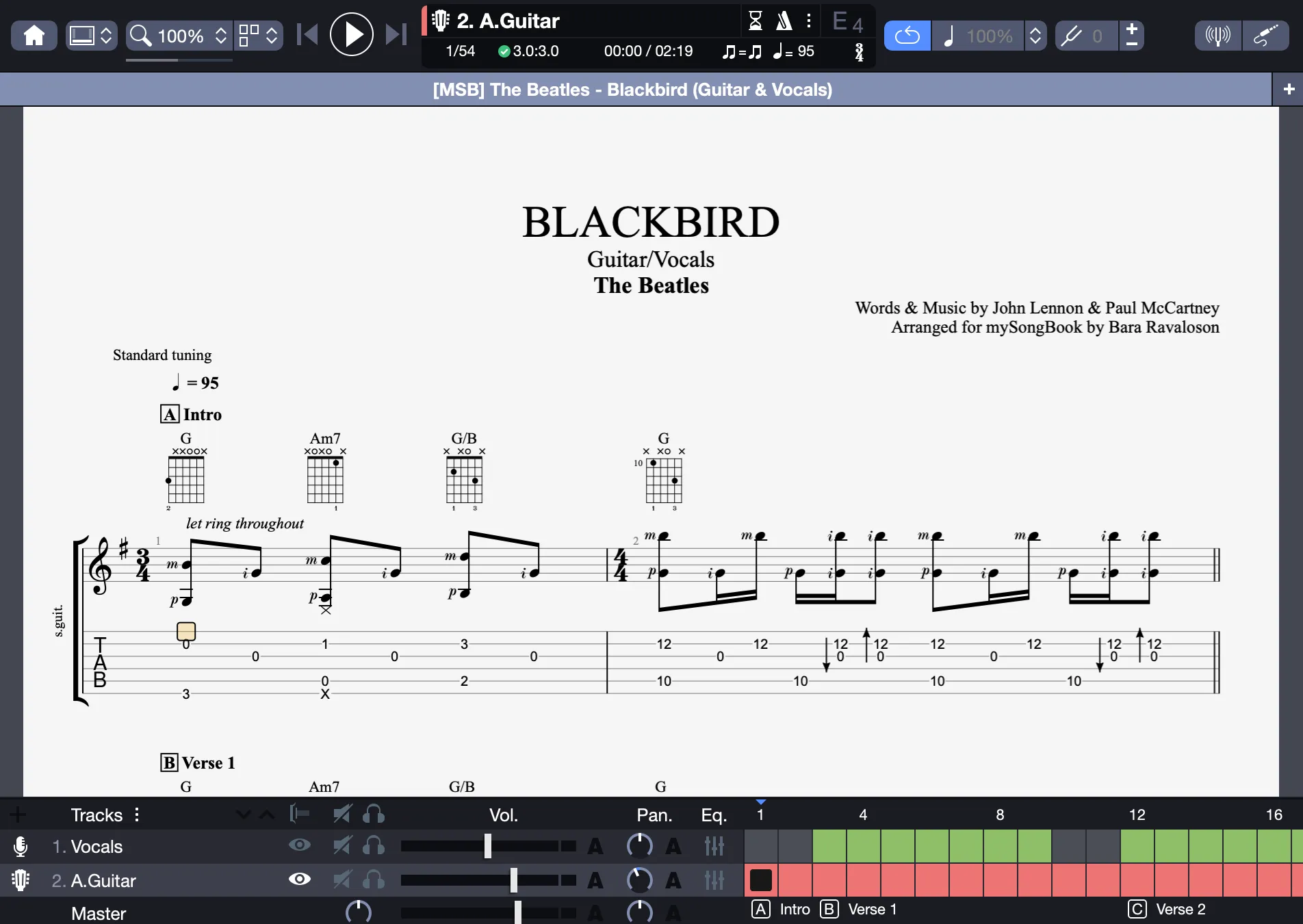This screenshot has width=1303, height=924.
Task: Open the 3/4 time signature icon
Action: (x=859, y=52)
